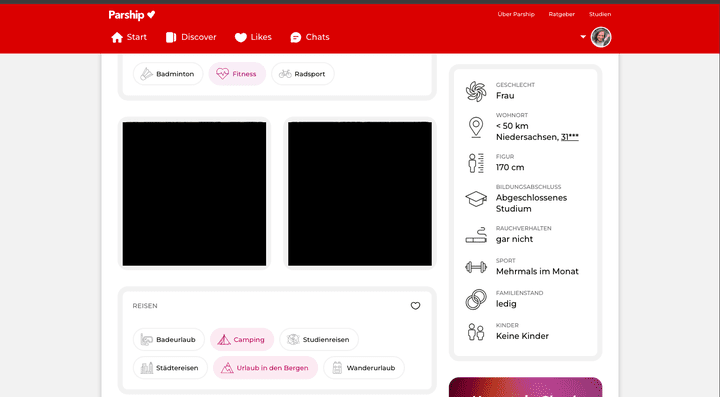The image size is (720, 397).
Task: Toggle the Radsport interest chip
Action: (303, 74)
